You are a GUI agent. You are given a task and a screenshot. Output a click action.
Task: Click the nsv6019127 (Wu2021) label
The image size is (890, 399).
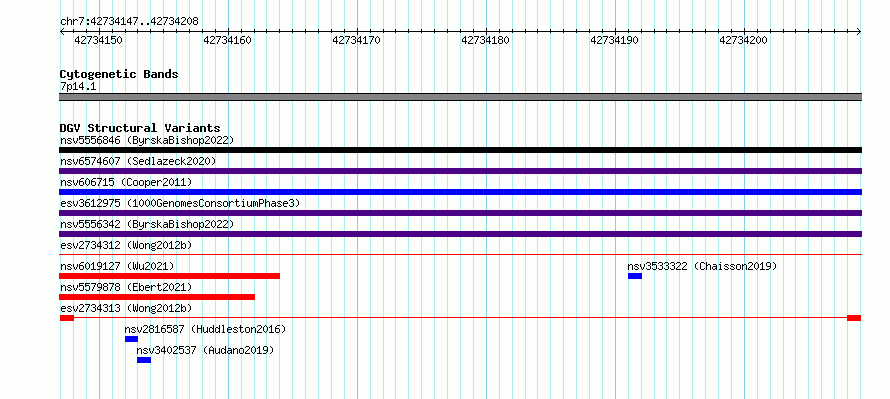117,266
